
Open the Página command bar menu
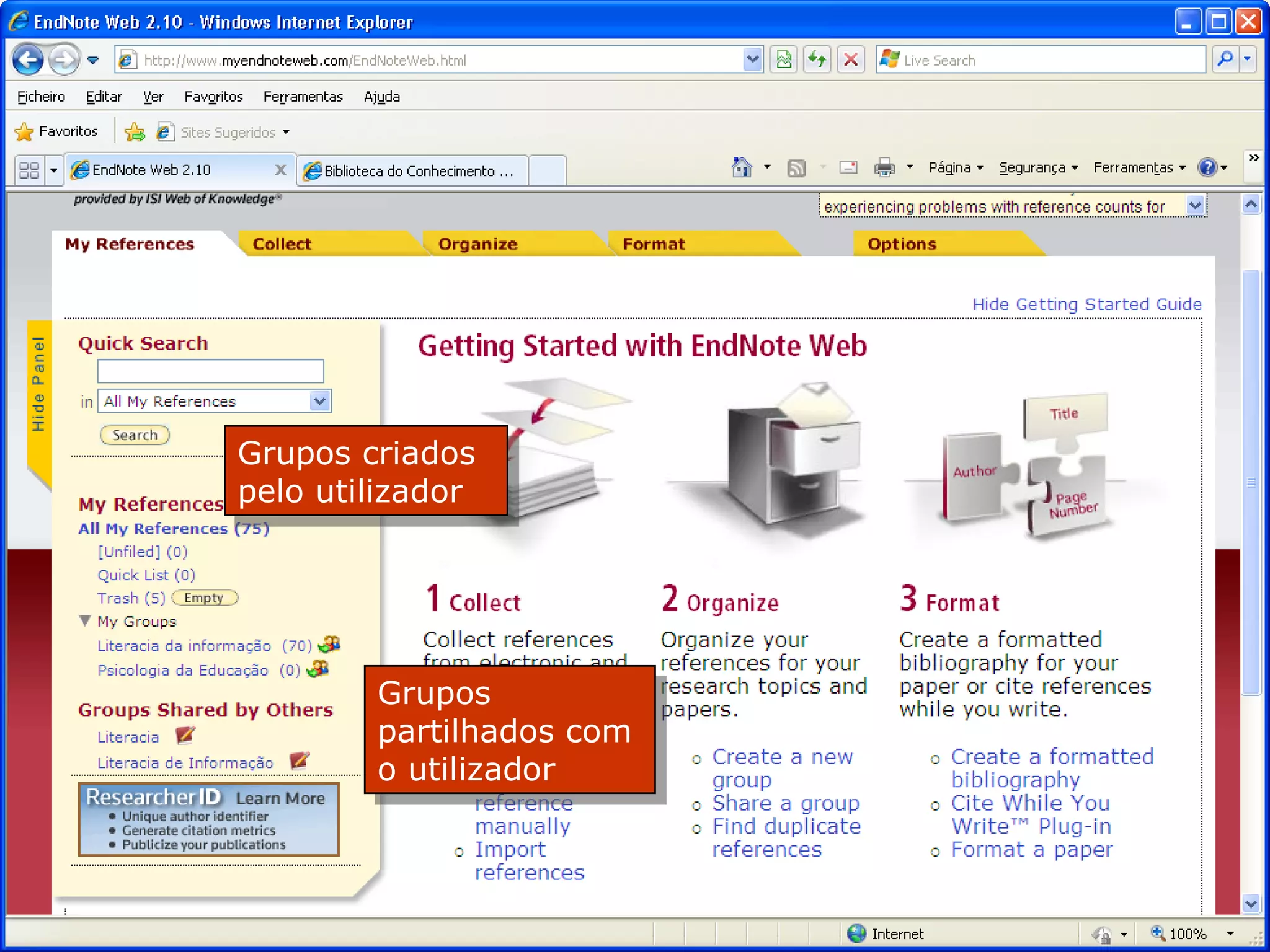coord(956,167)
